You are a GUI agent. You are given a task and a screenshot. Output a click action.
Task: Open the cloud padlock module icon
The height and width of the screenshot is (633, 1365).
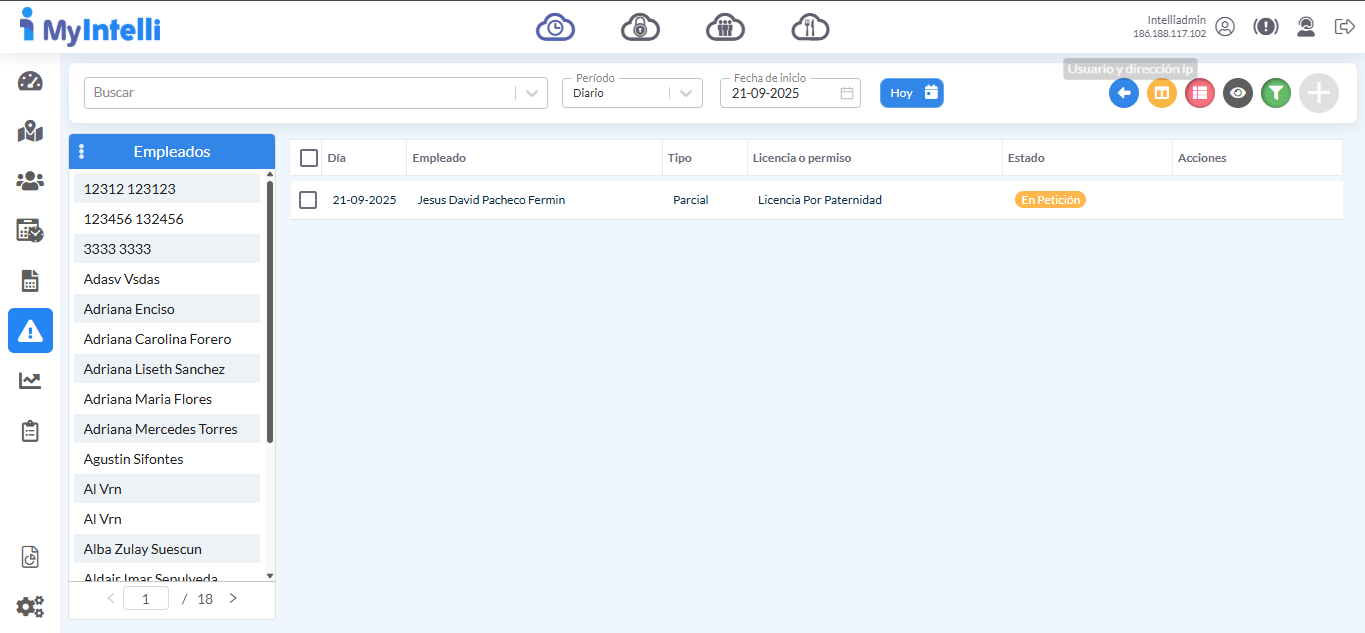pos(640,27)
